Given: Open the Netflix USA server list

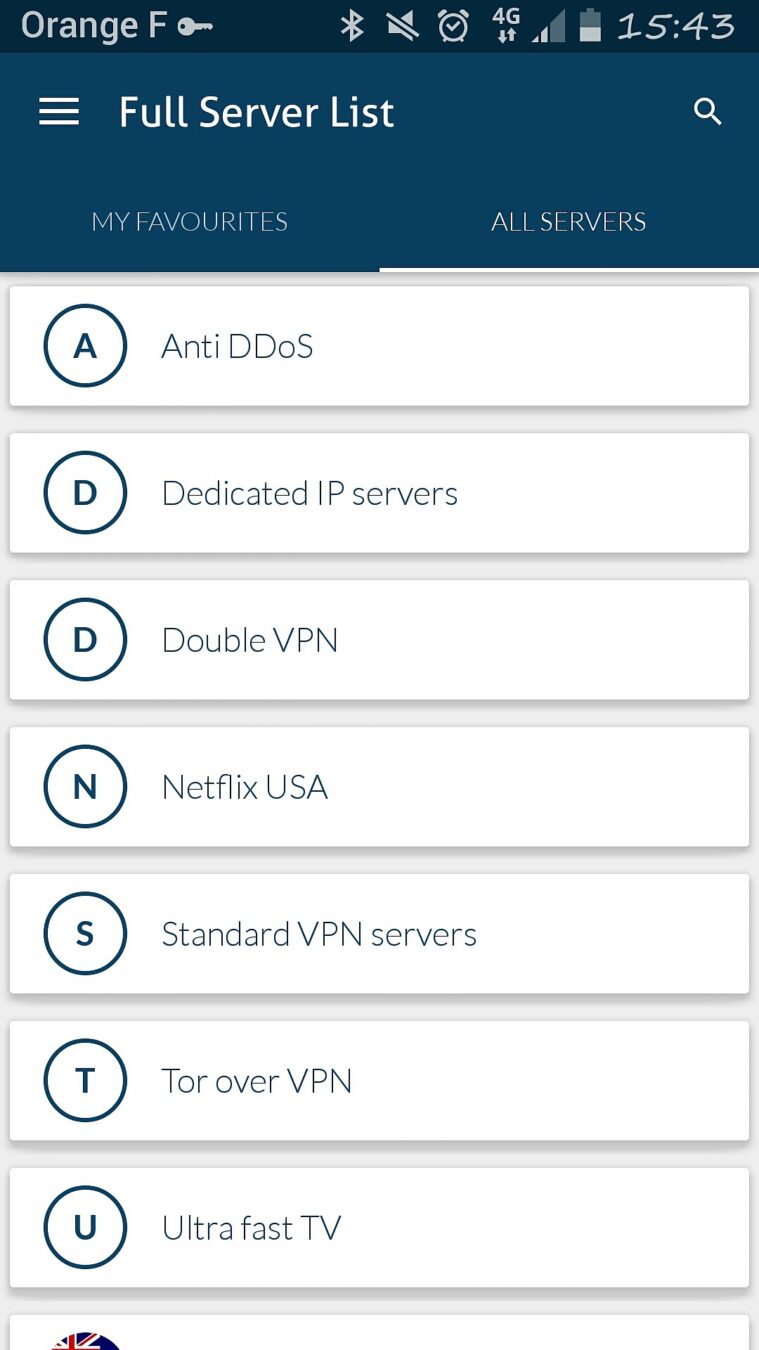Looking at the screenshot, I should point(380,787).
